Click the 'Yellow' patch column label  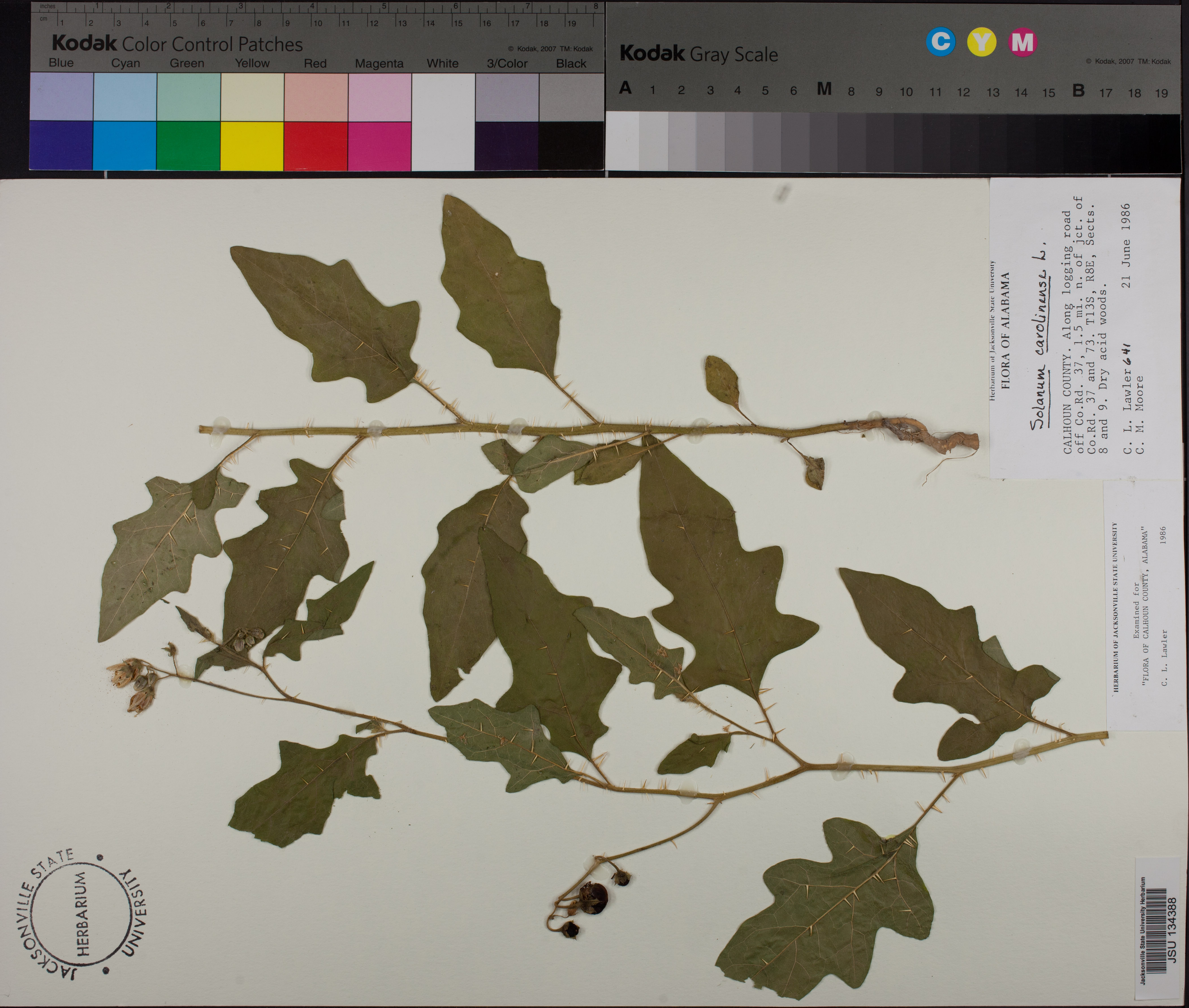[x=252, y=63]
